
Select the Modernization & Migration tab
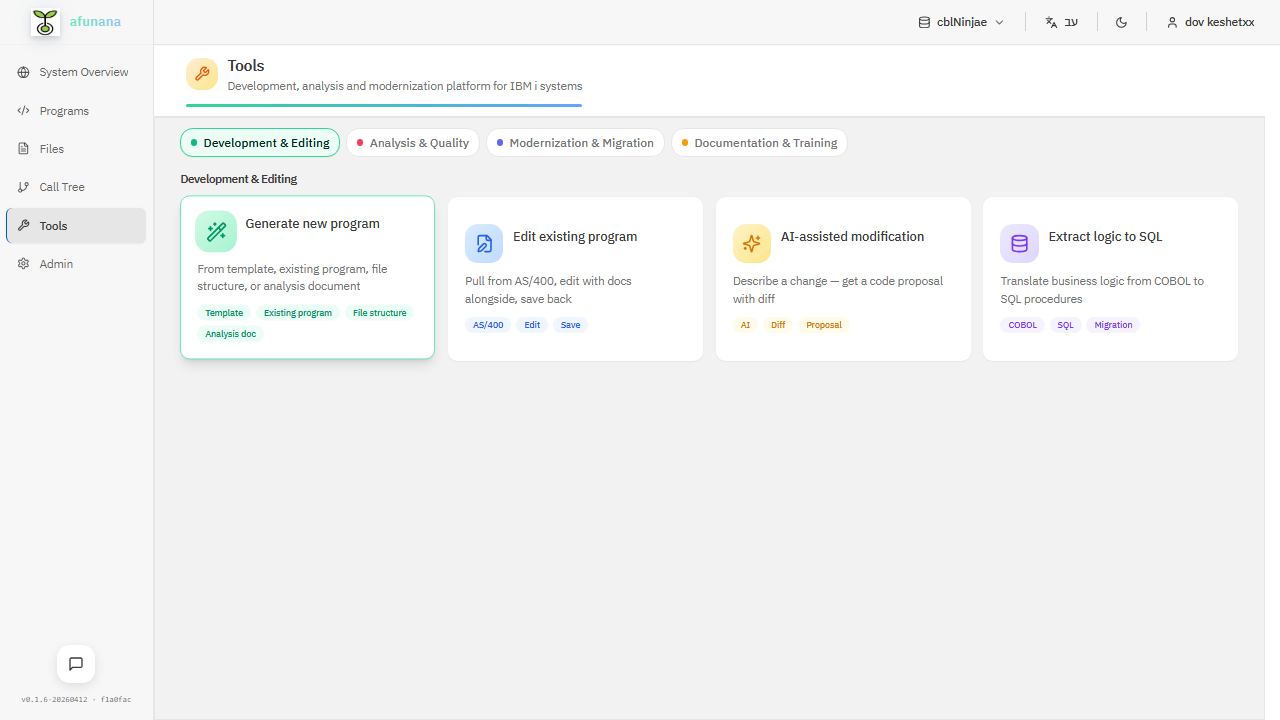click(x=575, y=142)
